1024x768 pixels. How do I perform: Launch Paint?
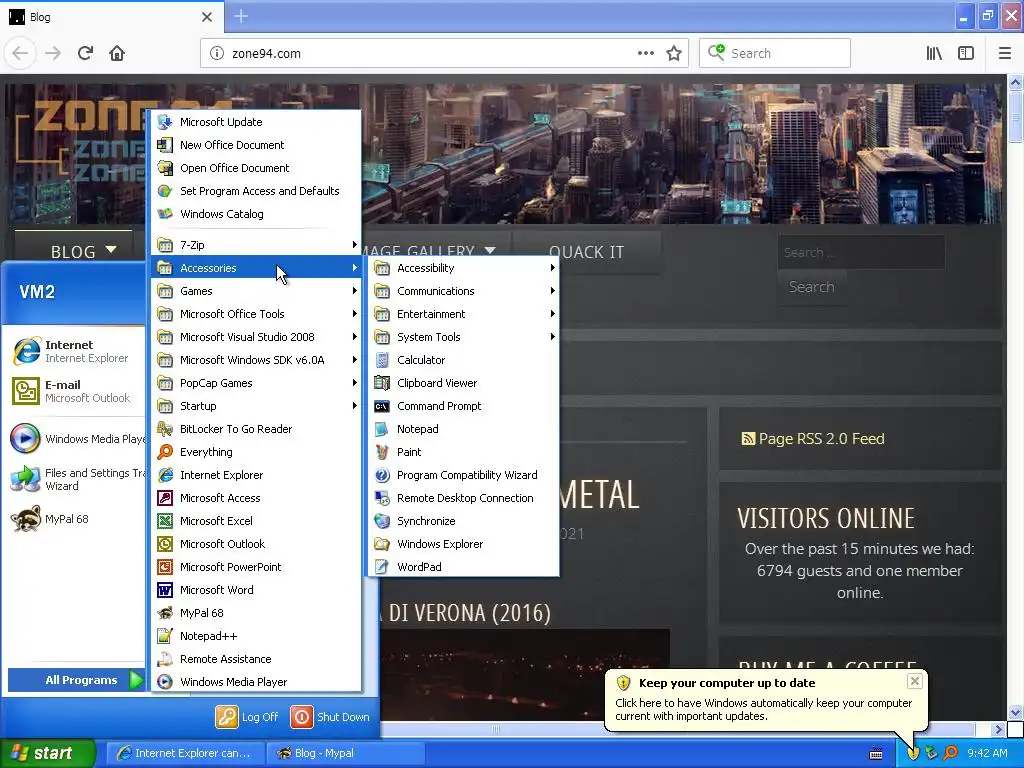click(463, 451)
